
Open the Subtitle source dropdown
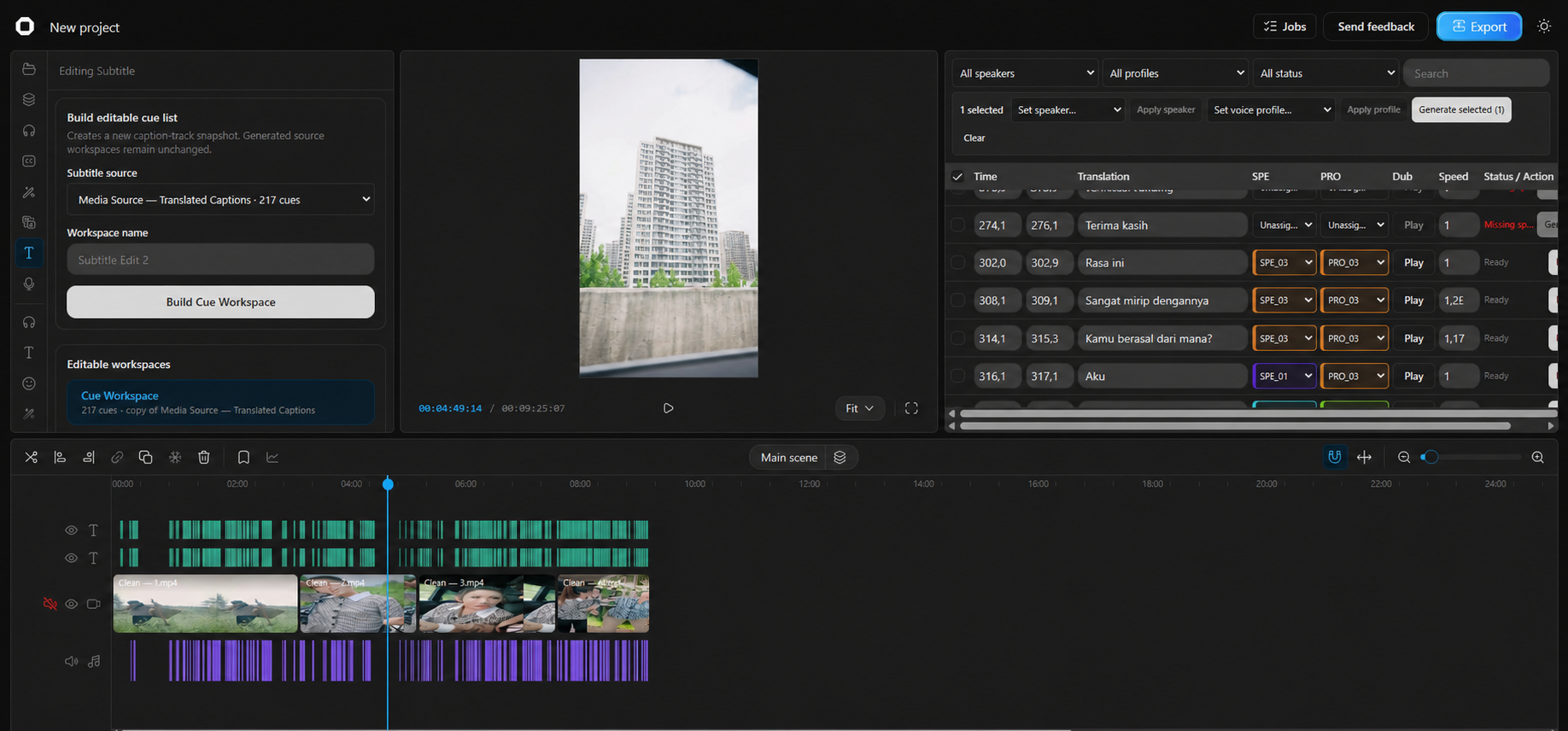(x=220, y=200)
